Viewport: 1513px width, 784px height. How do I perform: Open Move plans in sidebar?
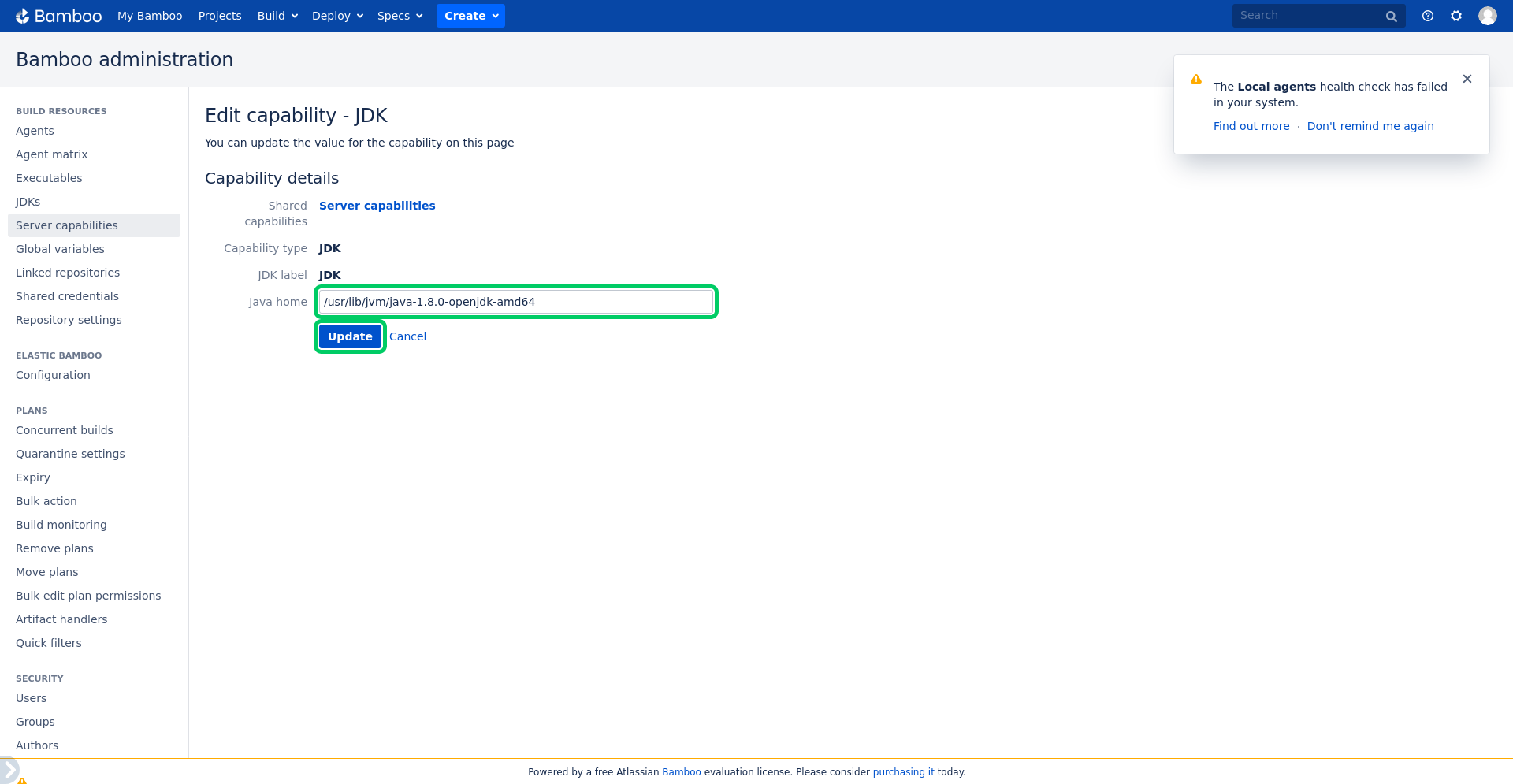47,572
